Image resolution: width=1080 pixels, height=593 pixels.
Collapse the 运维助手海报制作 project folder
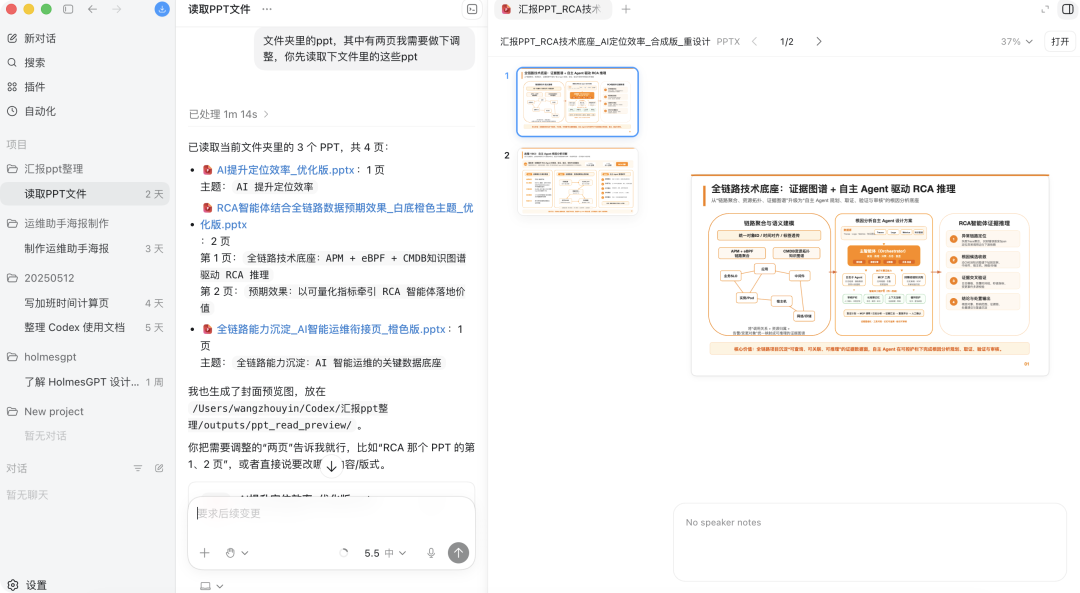(x=85, y=223)
